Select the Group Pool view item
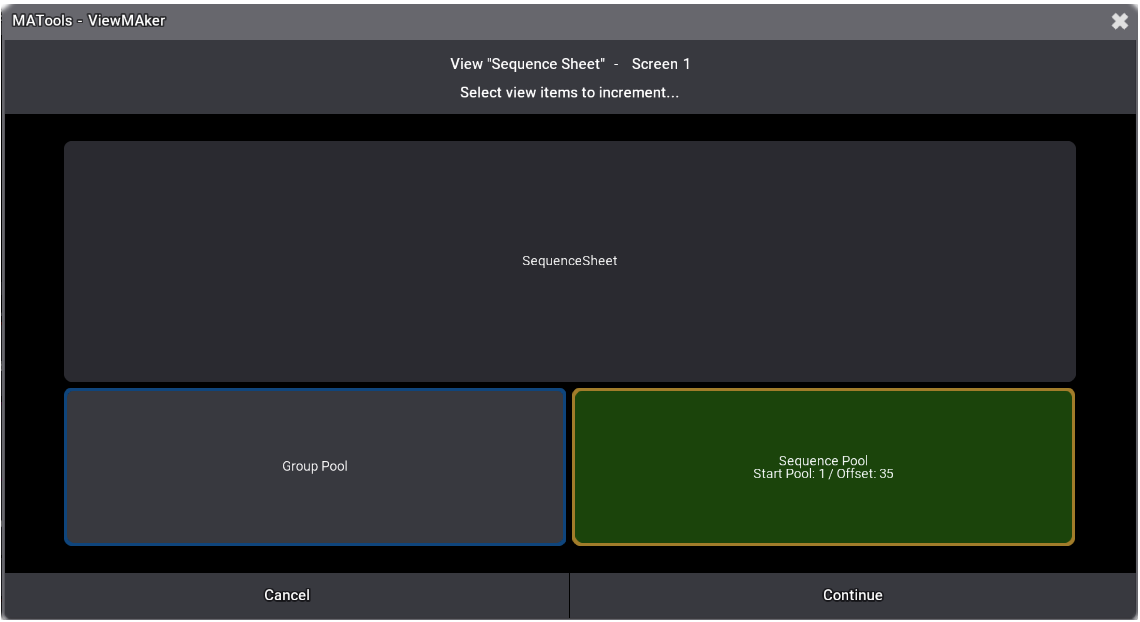Image resolution: width=1140 pixels, height=622 pixels. [x=315, y=466]
